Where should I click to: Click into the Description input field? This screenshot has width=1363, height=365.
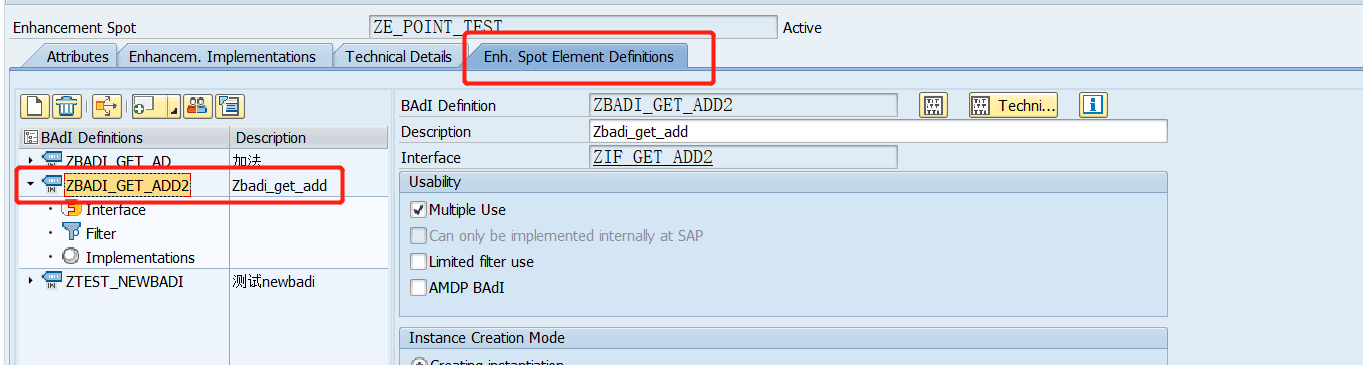click(x=878, y=132)
